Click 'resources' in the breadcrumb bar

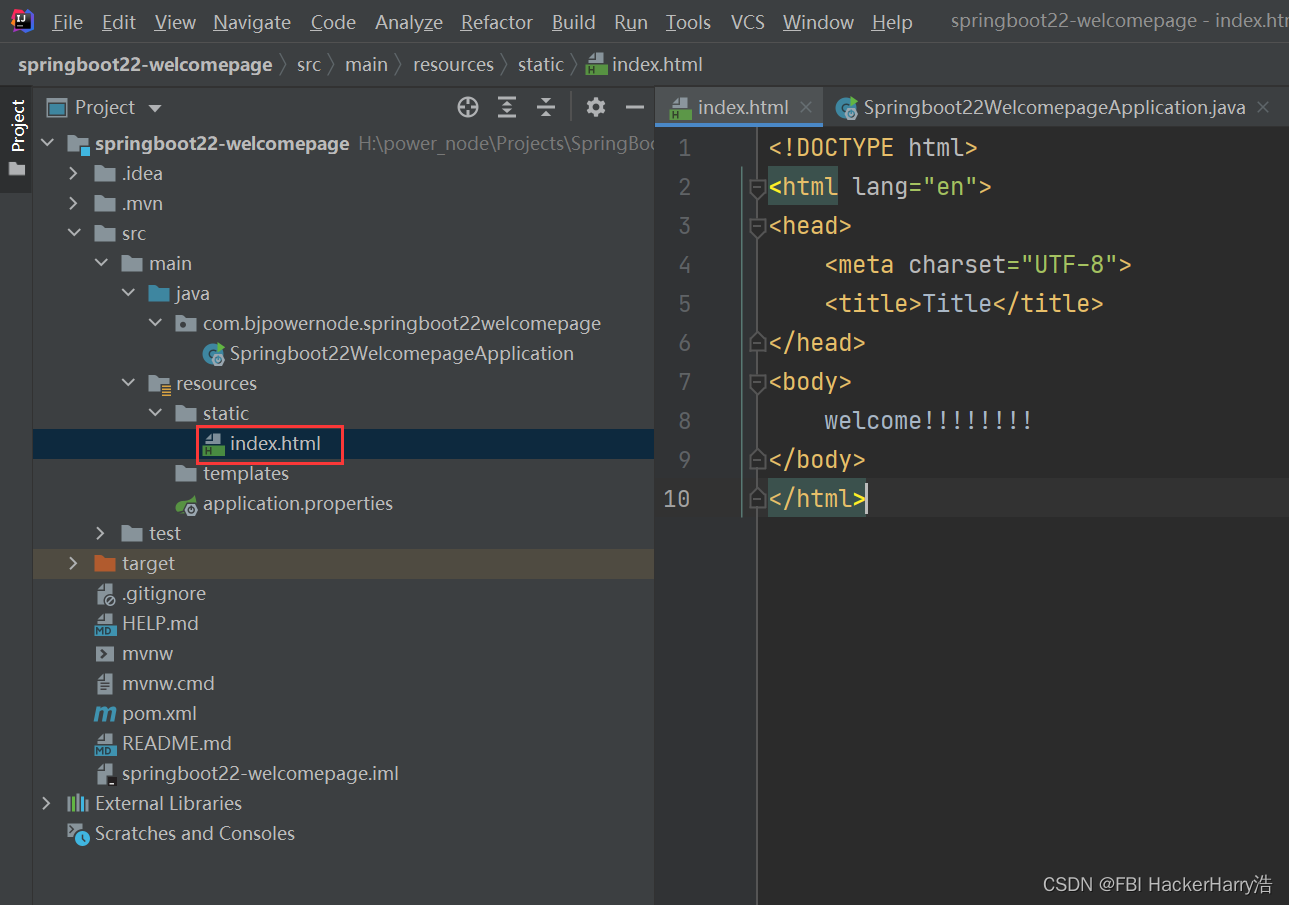tap(453, 65)
